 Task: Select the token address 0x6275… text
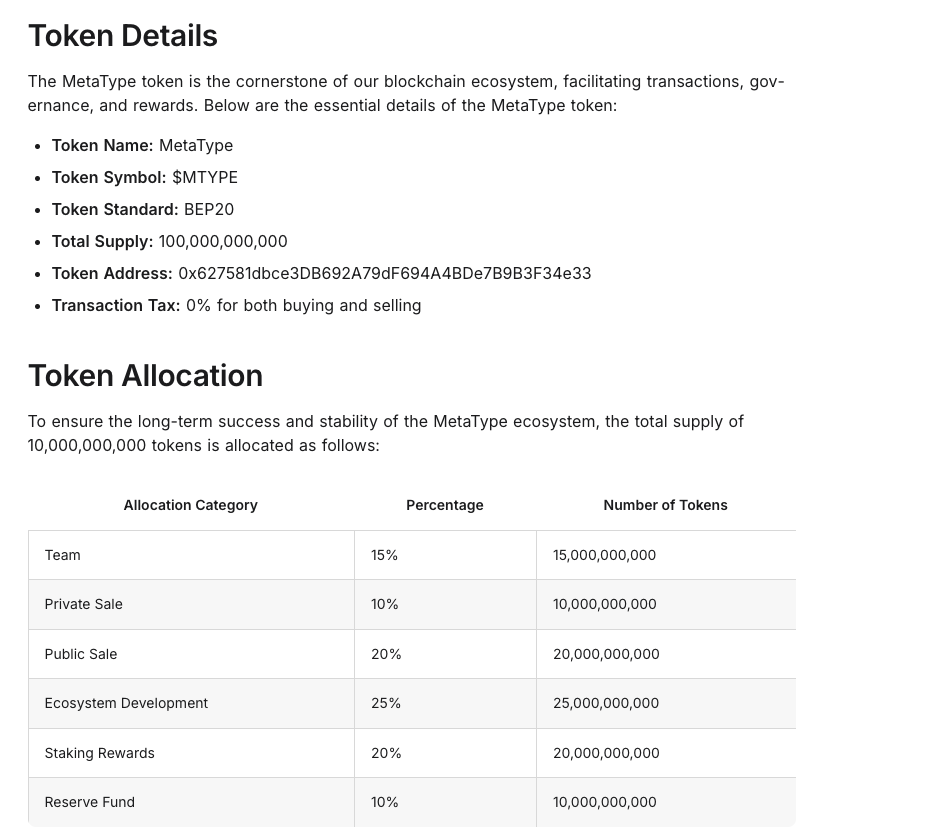click(x=384, y=273)
